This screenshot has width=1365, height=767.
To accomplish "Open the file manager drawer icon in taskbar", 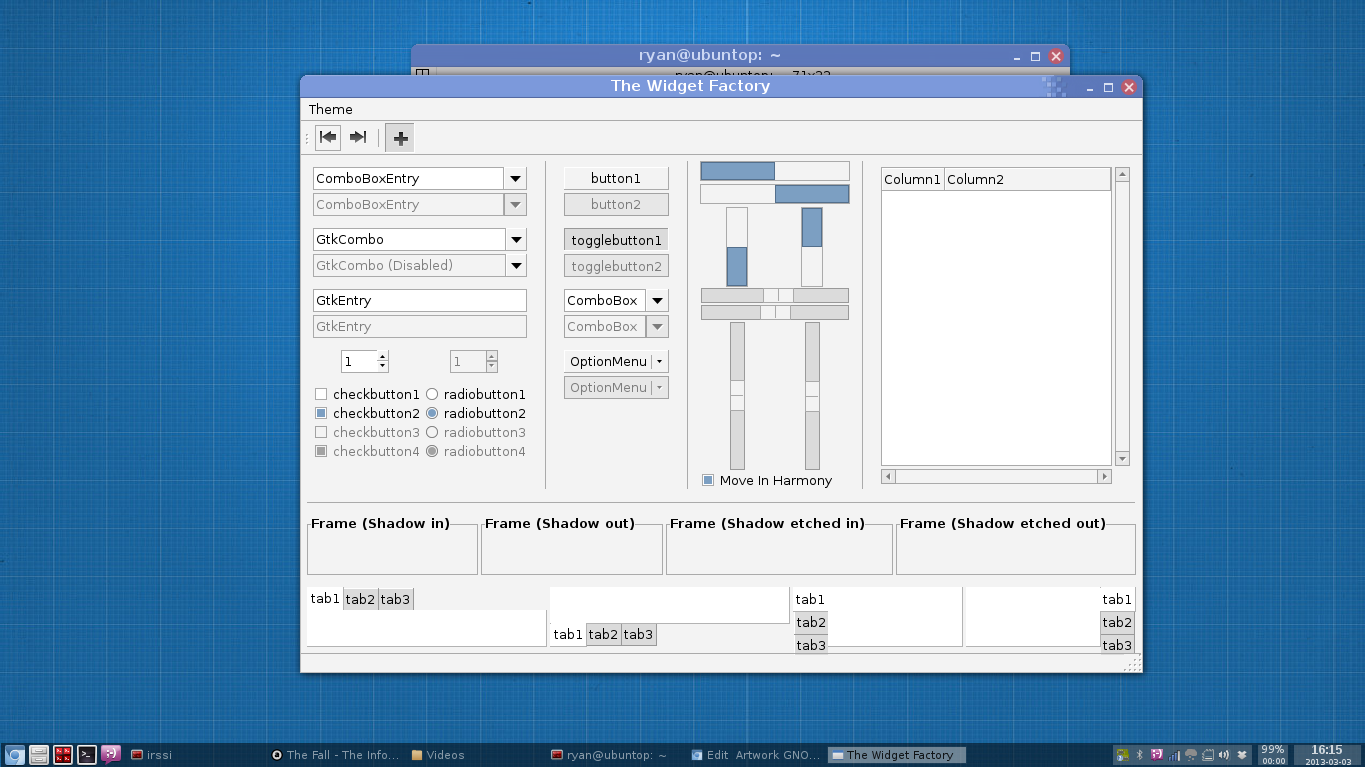I will click(39, 755).
